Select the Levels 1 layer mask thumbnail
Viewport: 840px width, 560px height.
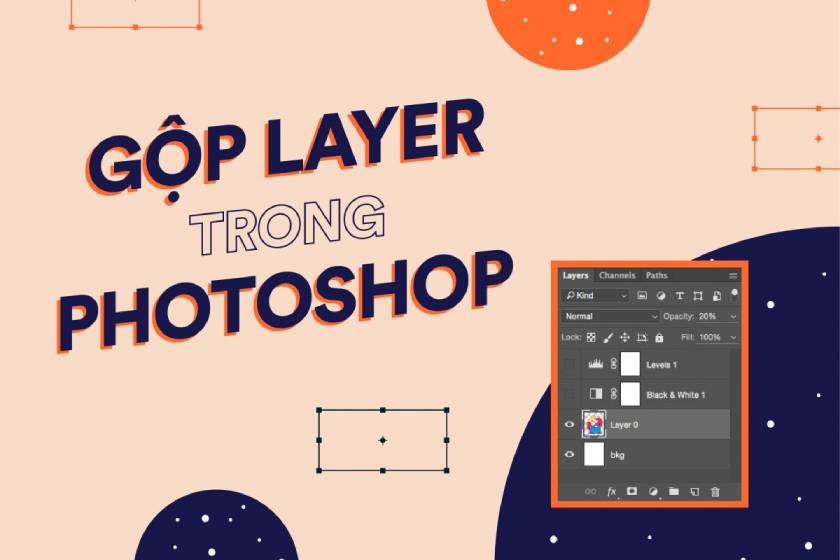coord(630,364)
